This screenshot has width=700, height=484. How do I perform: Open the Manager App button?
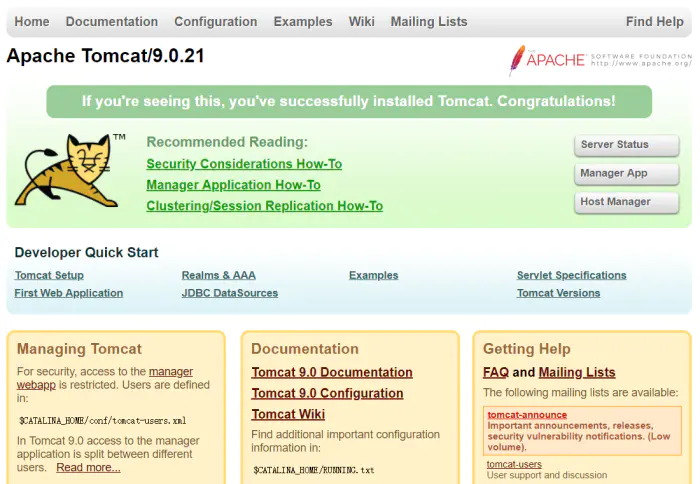click(x=627, y=174)
